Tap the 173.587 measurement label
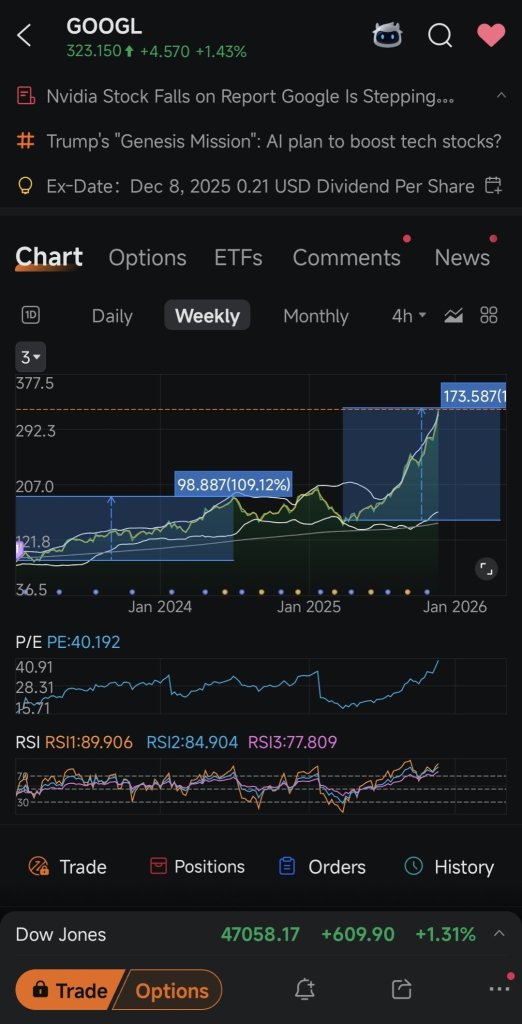 pos(474,396)
